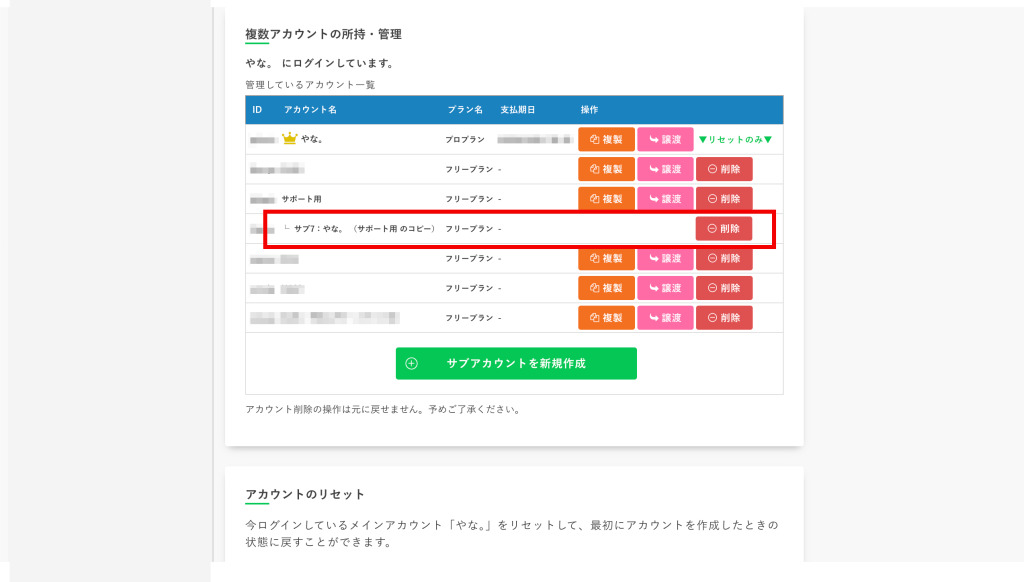Click 複製 for the プロプラン account

coord(606,139)
